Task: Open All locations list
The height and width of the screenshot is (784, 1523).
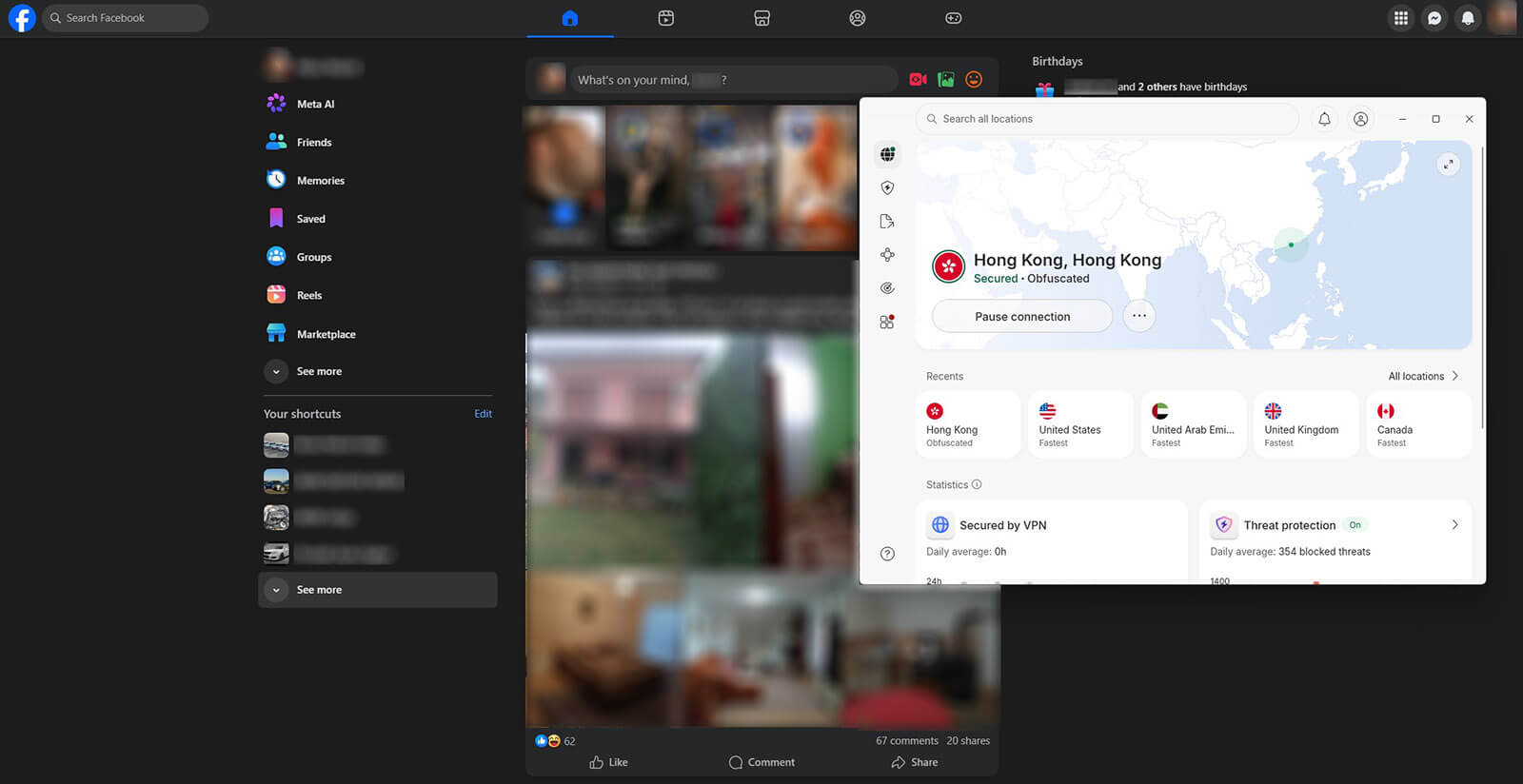Action: tap(1423, 376)
